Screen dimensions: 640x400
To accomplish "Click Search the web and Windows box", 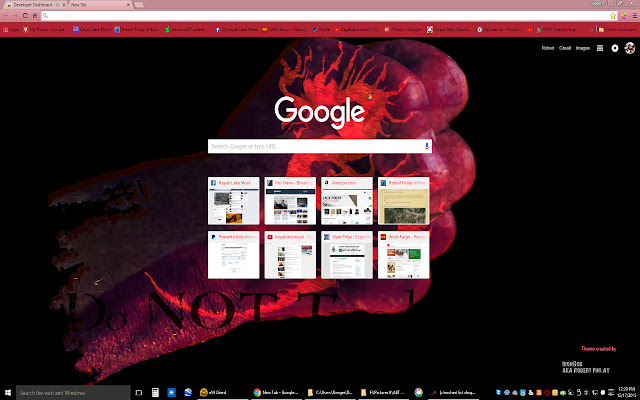I will (x=73, y=393).
